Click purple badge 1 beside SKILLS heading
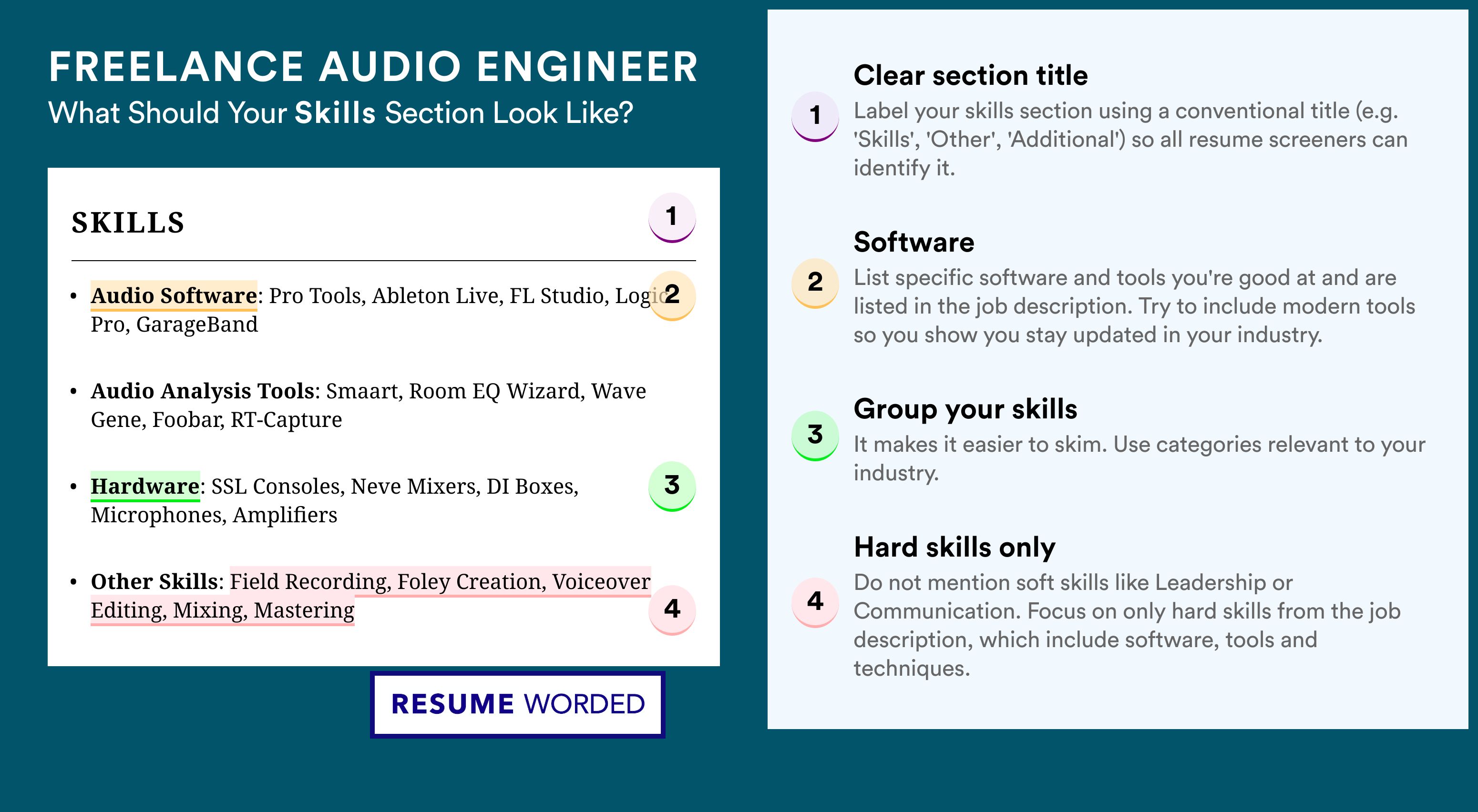The height and width of the screenshot is (812, 1478). pyautogui.click(x=672, y=217)
